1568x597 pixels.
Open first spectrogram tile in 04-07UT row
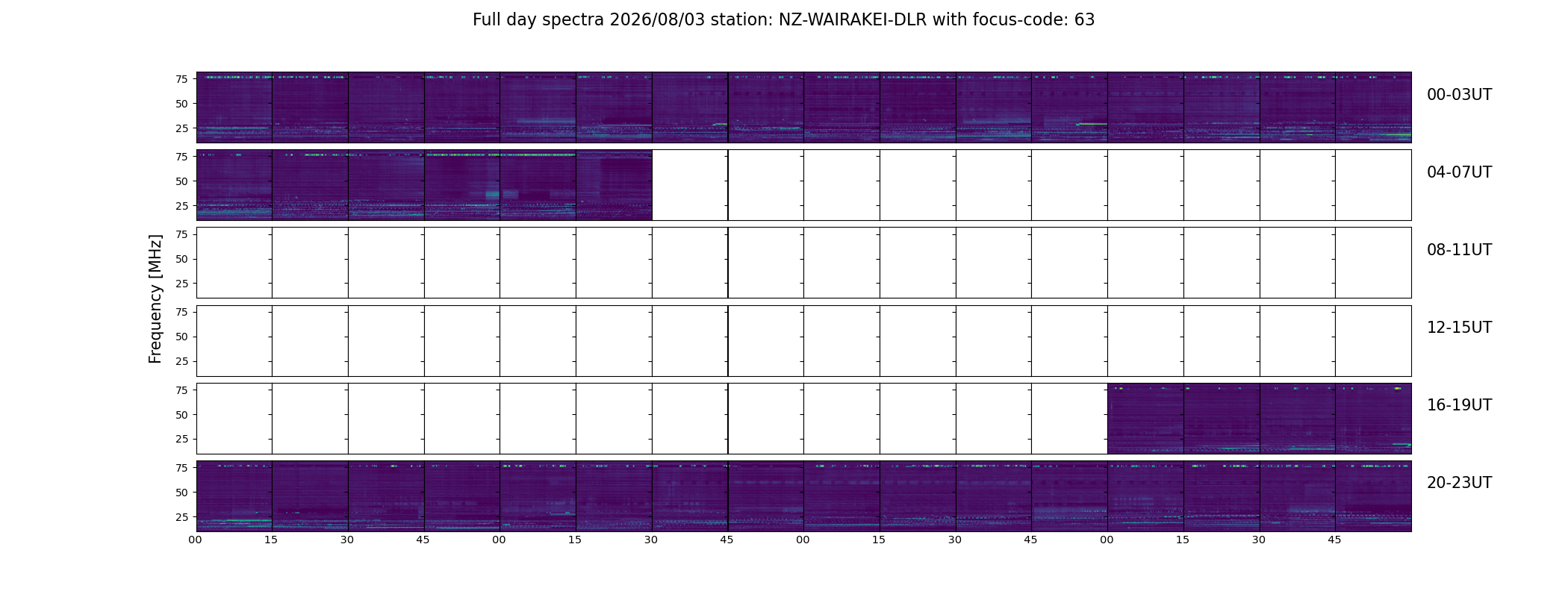[x=234, y=185]
